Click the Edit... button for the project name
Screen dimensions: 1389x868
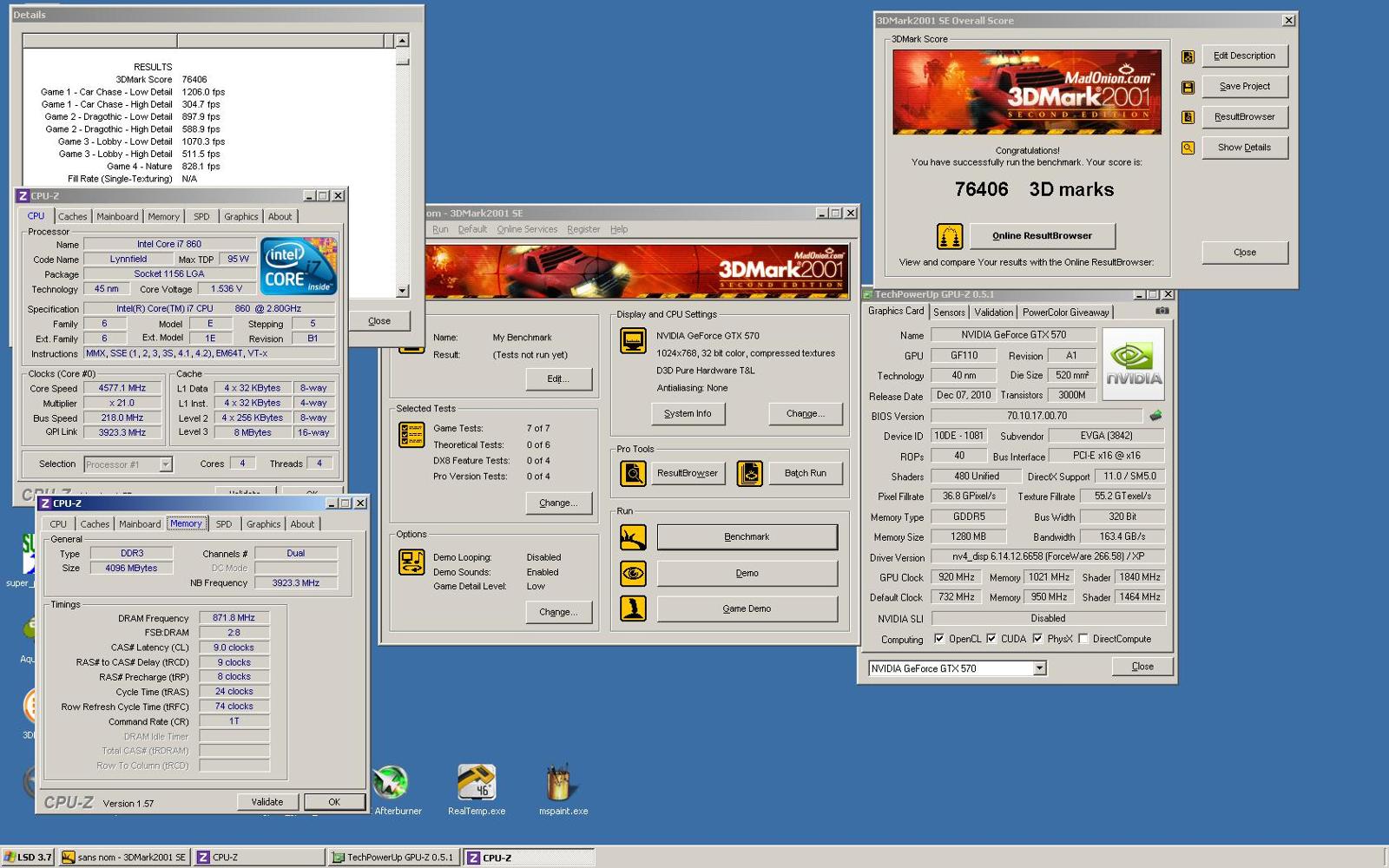point(558,379)
